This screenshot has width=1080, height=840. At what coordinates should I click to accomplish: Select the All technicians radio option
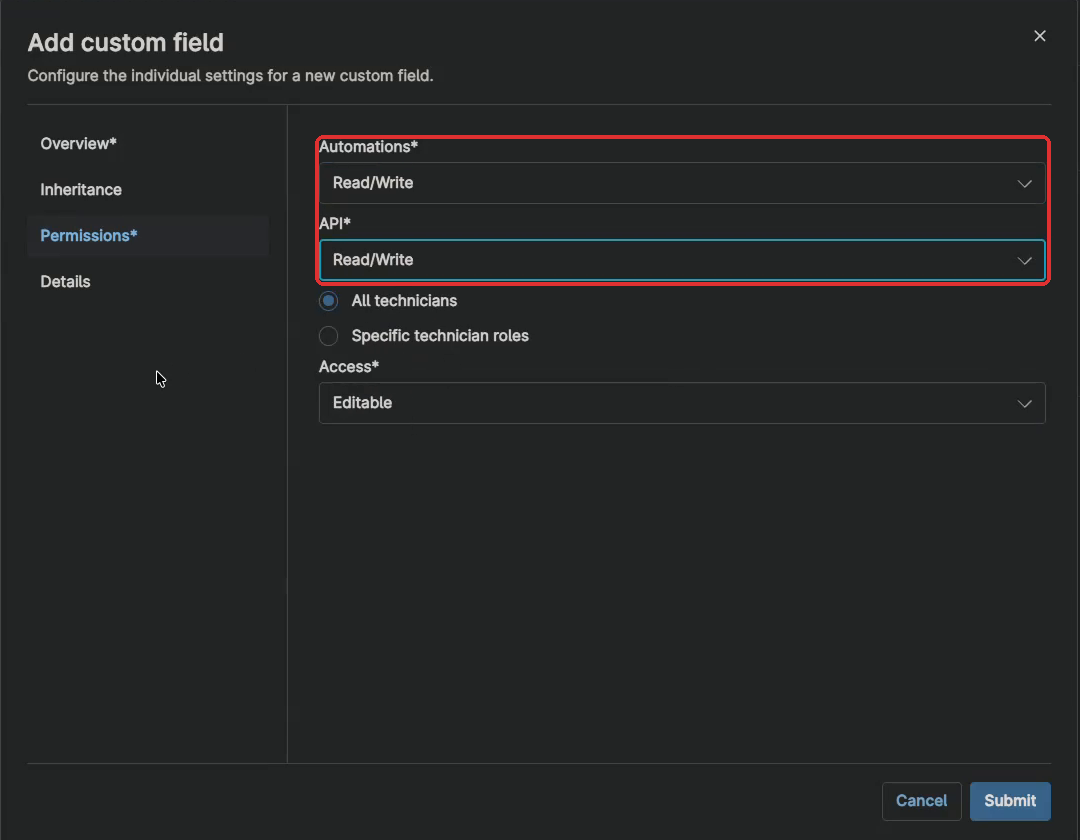[x=329, y=301]
